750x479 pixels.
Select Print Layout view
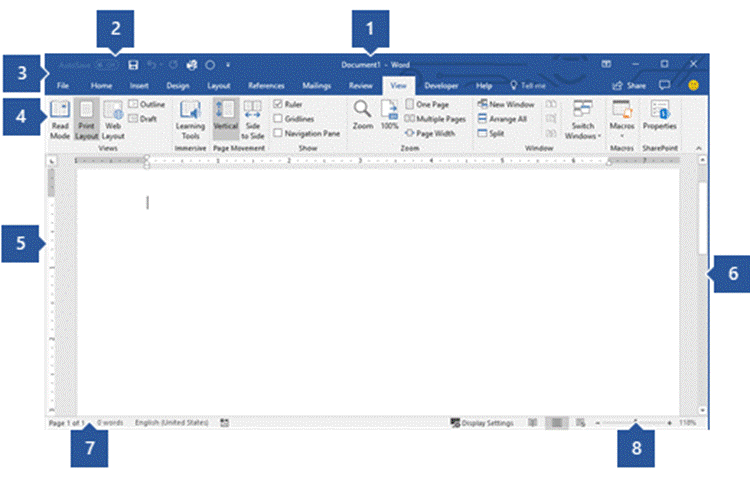pyautogui.click(x=87, y=120)
